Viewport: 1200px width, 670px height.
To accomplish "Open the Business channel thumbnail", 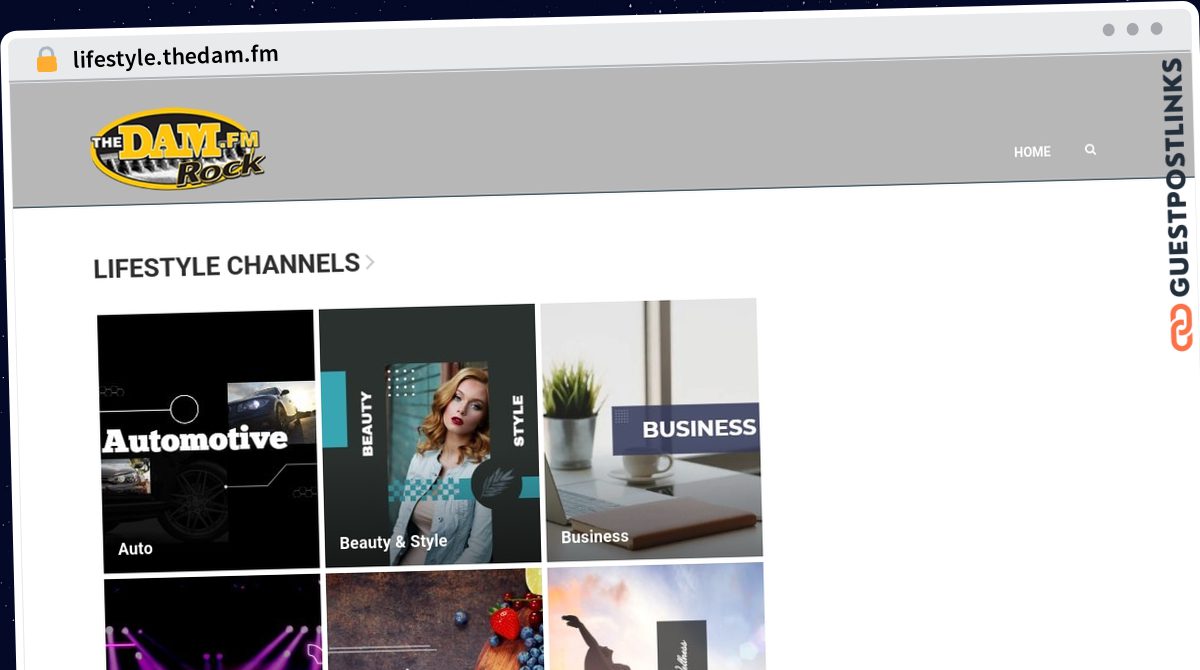I will (x=651, y=429).
